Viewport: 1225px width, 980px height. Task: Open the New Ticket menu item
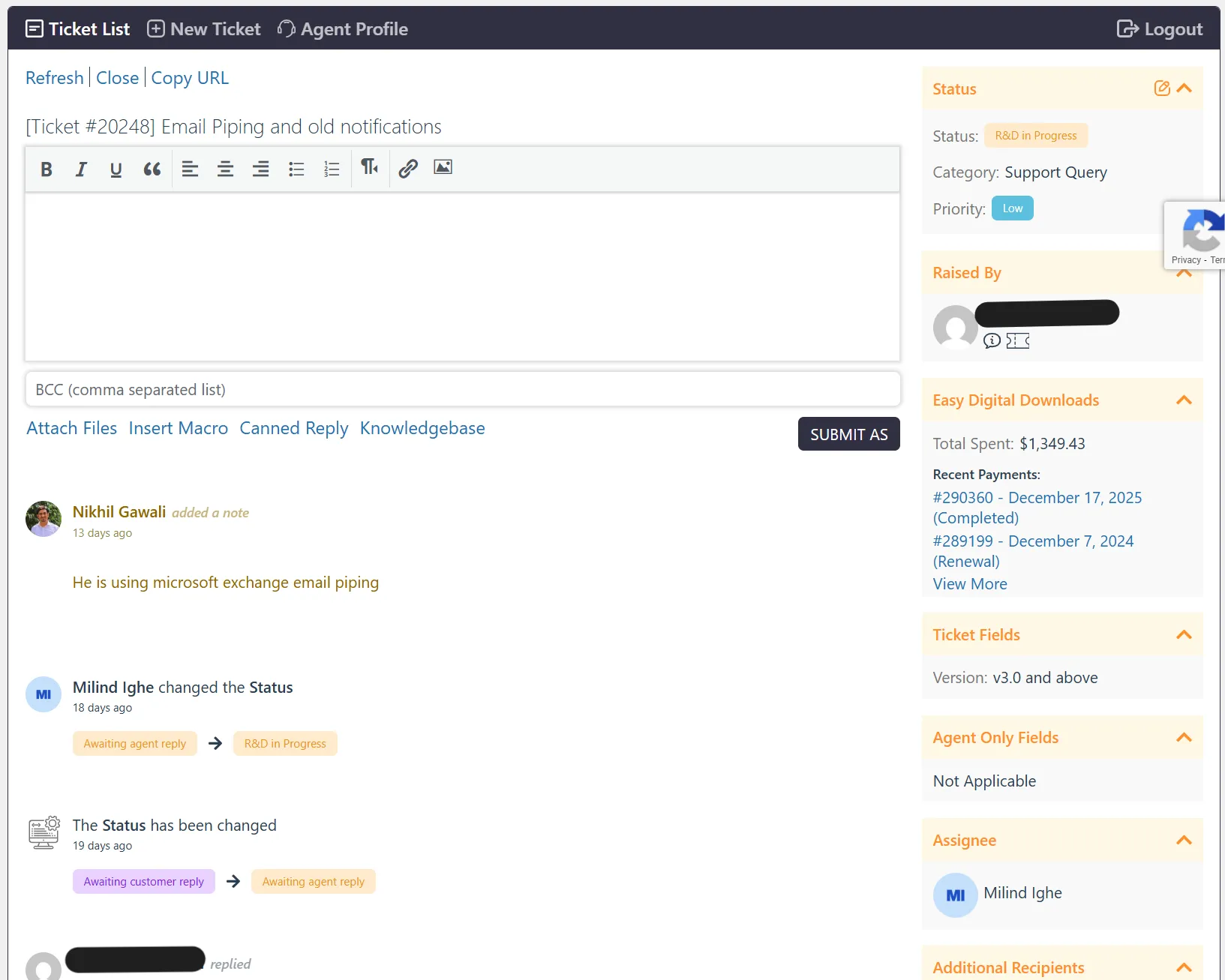[x=204, y=29]
